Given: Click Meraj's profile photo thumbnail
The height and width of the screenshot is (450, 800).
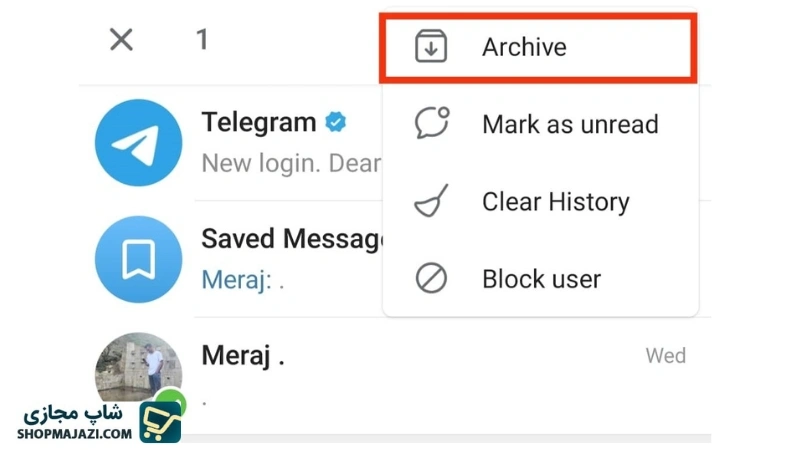Looking at the screenshot, I should (138, 366).
